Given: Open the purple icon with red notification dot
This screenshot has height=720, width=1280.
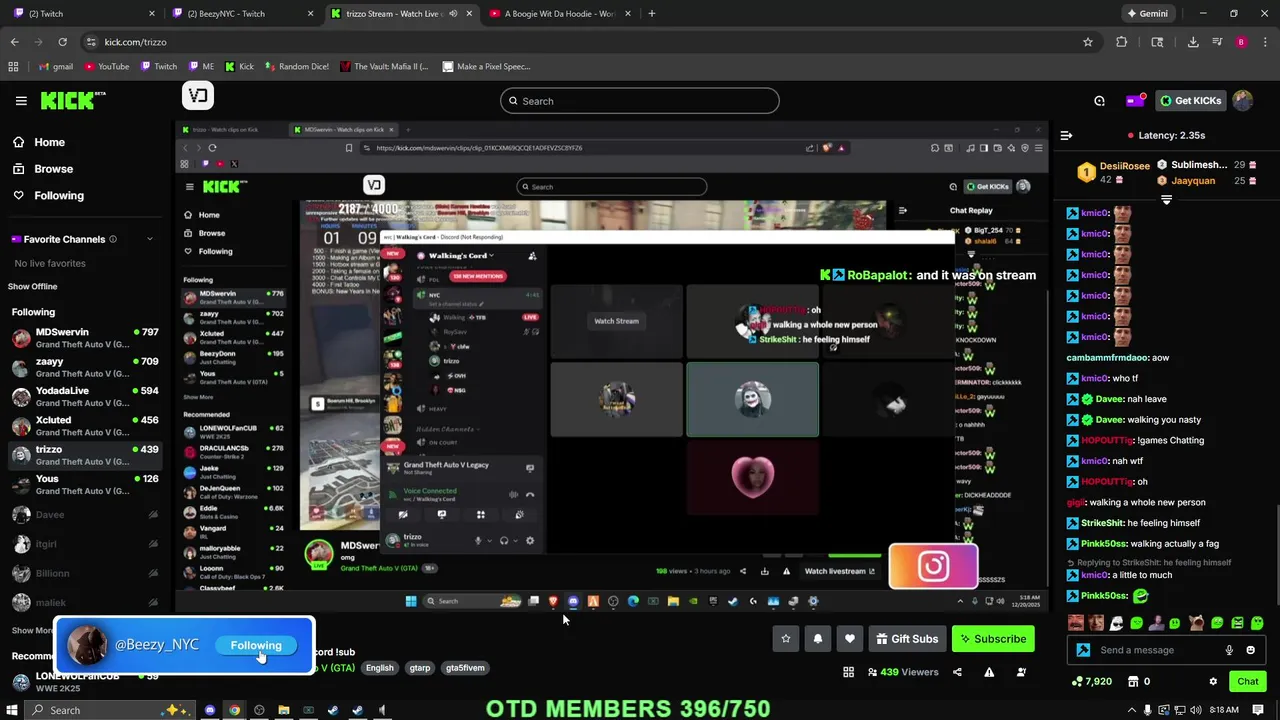Looking at the screenshot, I should pos(1135,101).
